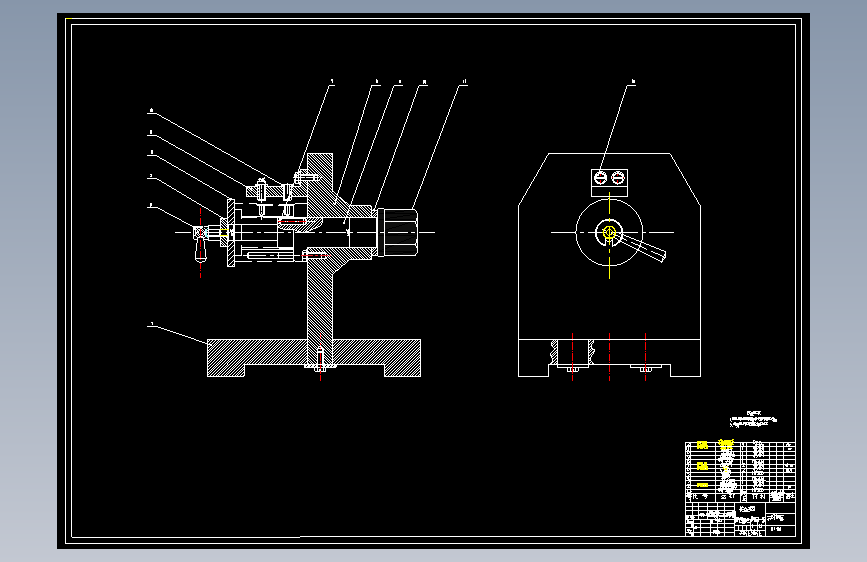Select the bolt at the column's bottom in the base
867x562 pixels.
[320, 360]
